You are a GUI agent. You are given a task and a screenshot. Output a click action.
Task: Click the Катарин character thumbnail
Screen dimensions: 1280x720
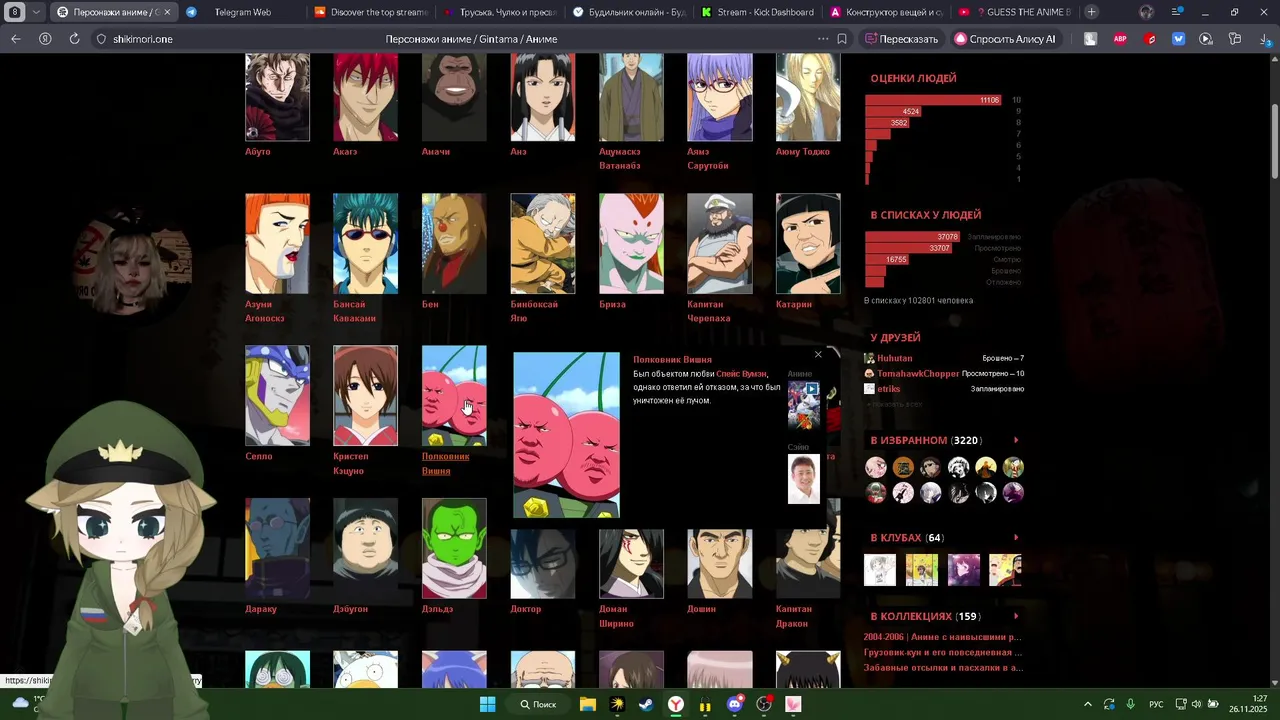pos(808,243)
